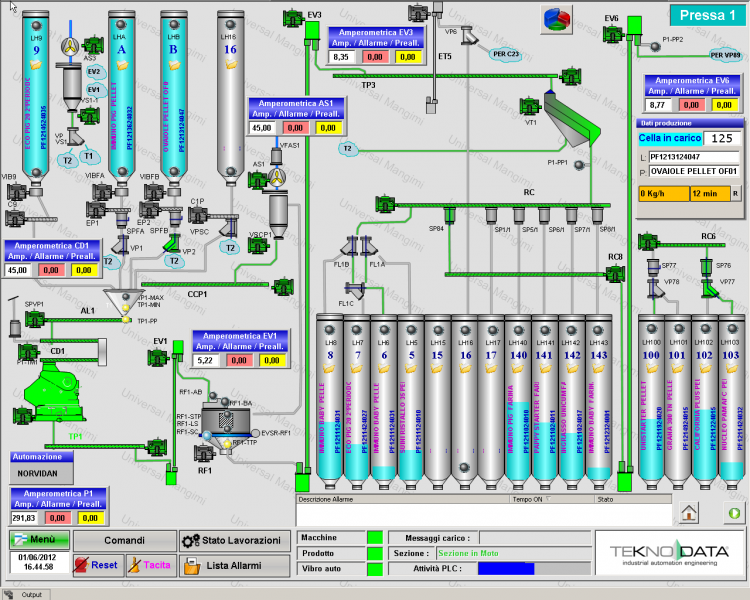Click EV6 amperometer value 8,77
This screenshot has height=600, width=750.
[658, 105]
